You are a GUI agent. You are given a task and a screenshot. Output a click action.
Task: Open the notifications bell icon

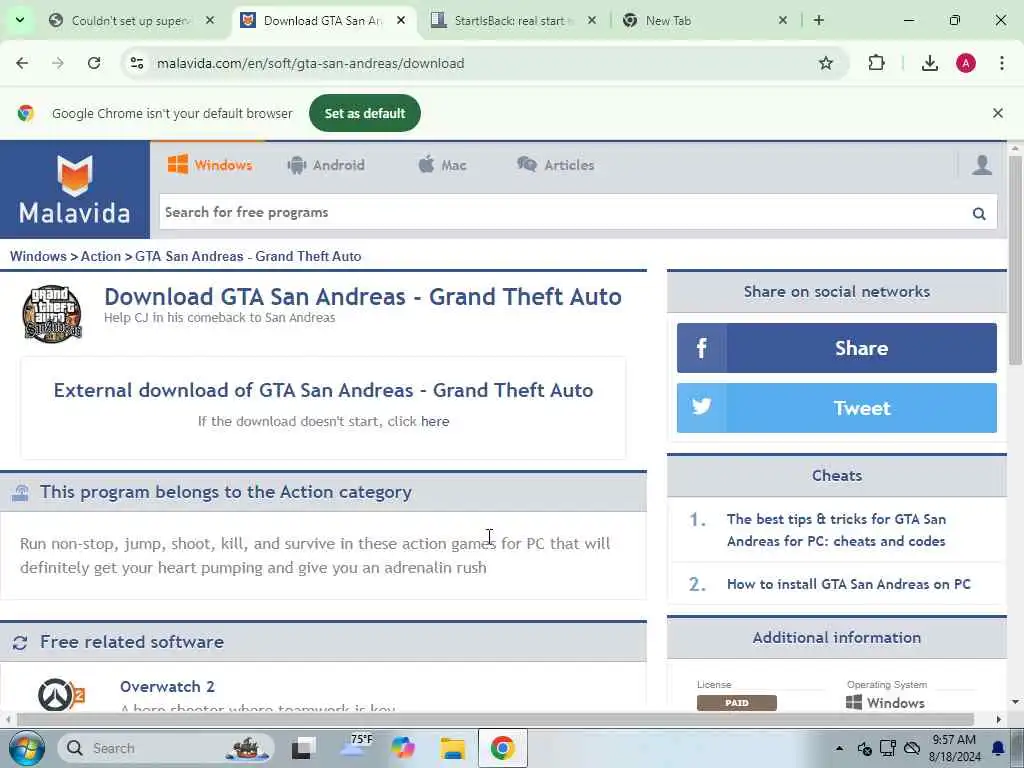[x=998, y=748]
